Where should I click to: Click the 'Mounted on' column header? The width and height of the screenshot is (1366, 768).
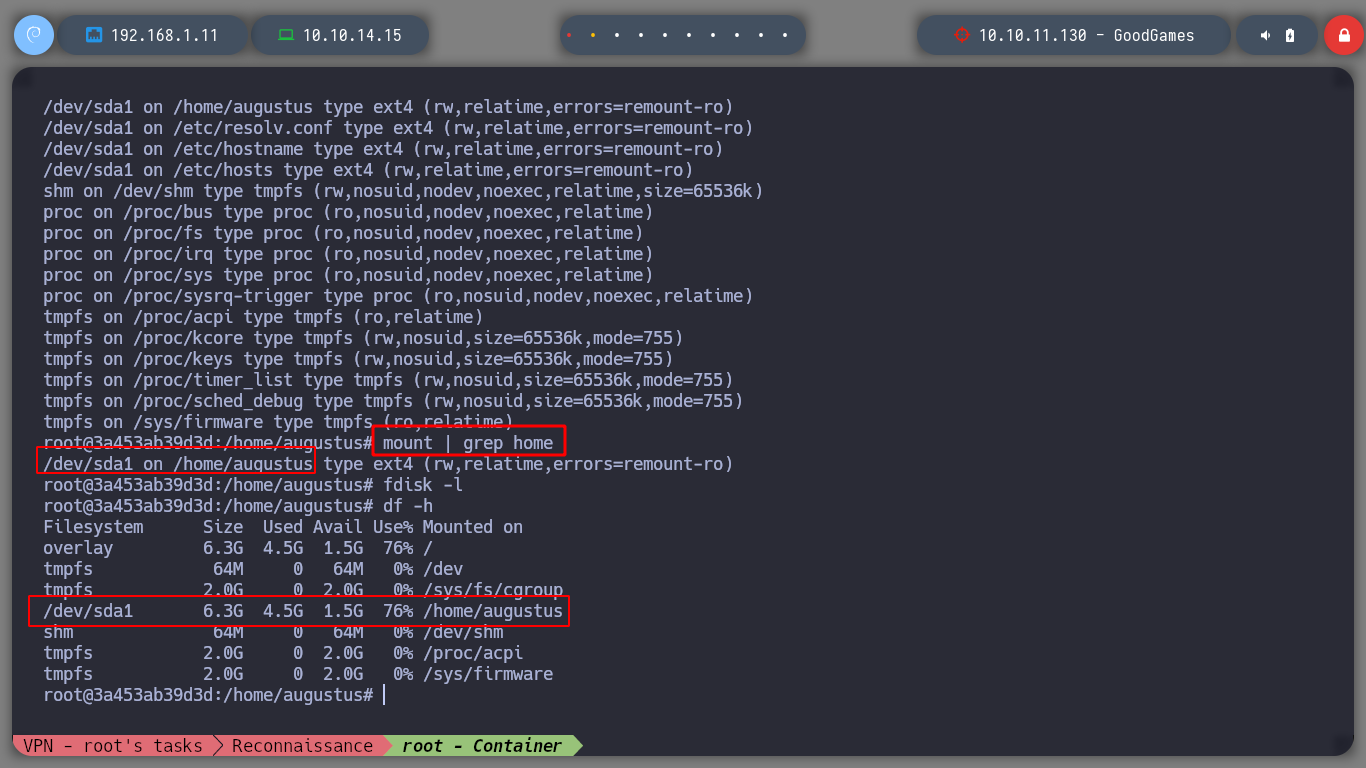pos(473,527)
